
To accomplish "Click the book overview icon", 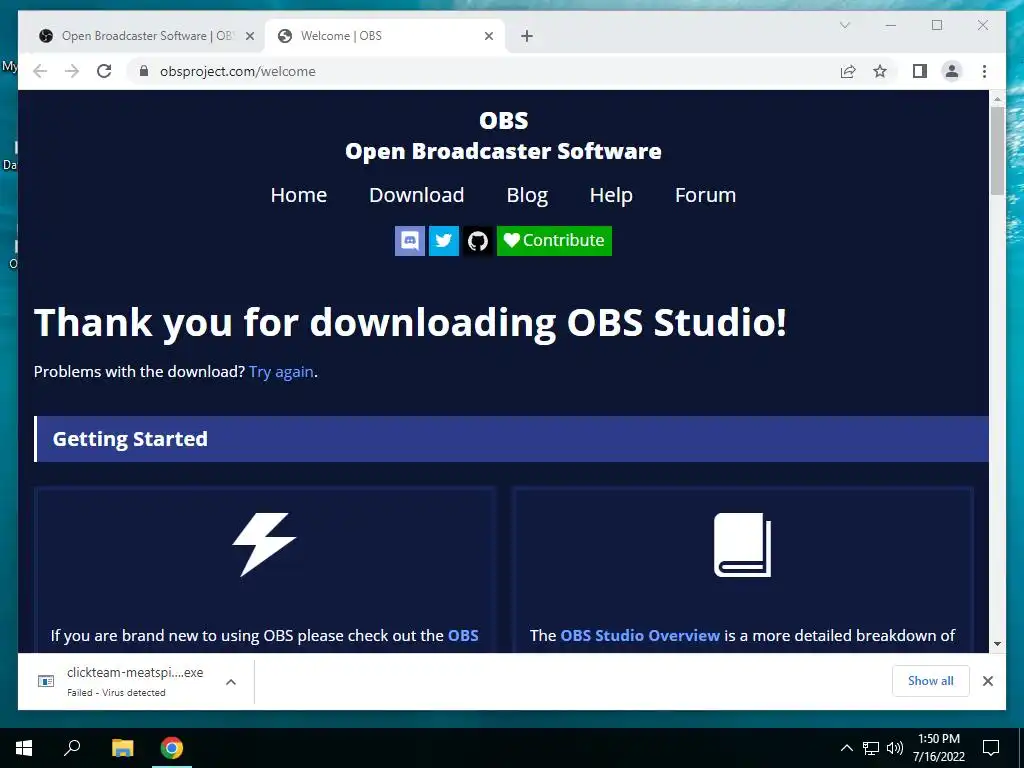I will 743,545.
